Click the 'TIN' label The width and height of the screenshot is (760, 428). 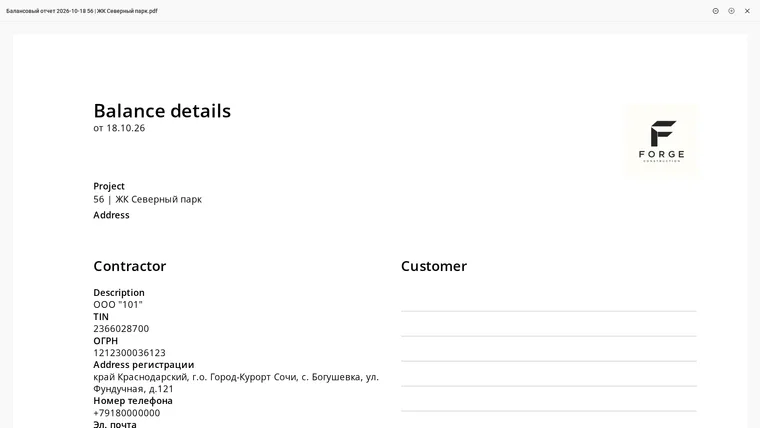[x=101, y=317]
